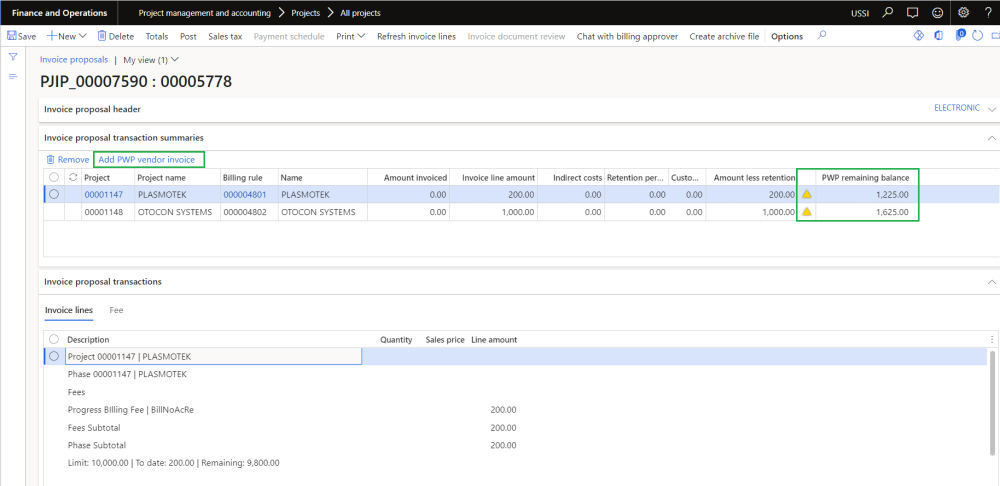This screenshot has width=1000, height=486.
Task: Click the settings gear icon
Action: pyautogui.click(x=963, y=13)
